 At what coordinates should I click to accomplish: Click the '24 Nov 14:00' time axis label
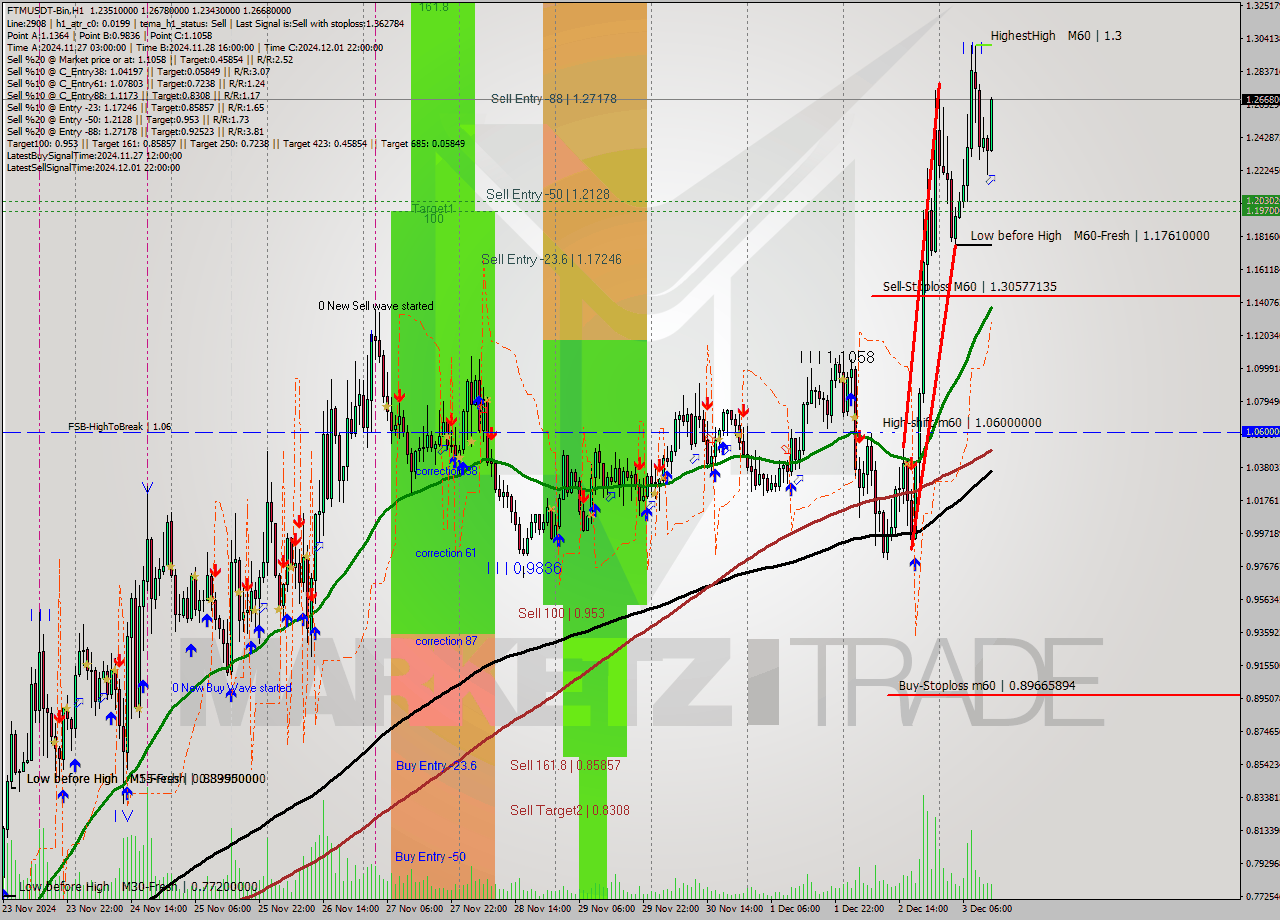[161, 909]
